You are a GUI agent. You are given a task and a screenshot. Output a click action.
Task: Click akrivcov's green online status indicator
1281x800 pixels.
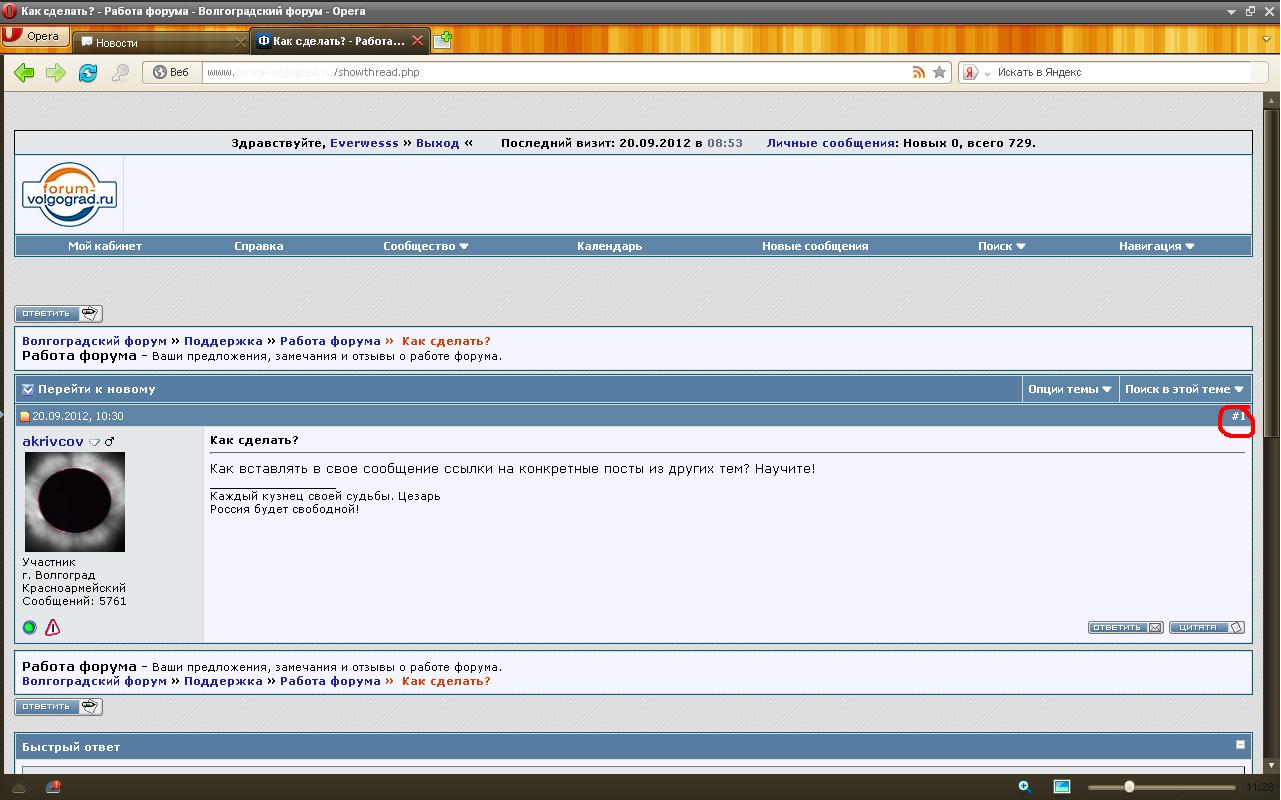pos(29,627)
